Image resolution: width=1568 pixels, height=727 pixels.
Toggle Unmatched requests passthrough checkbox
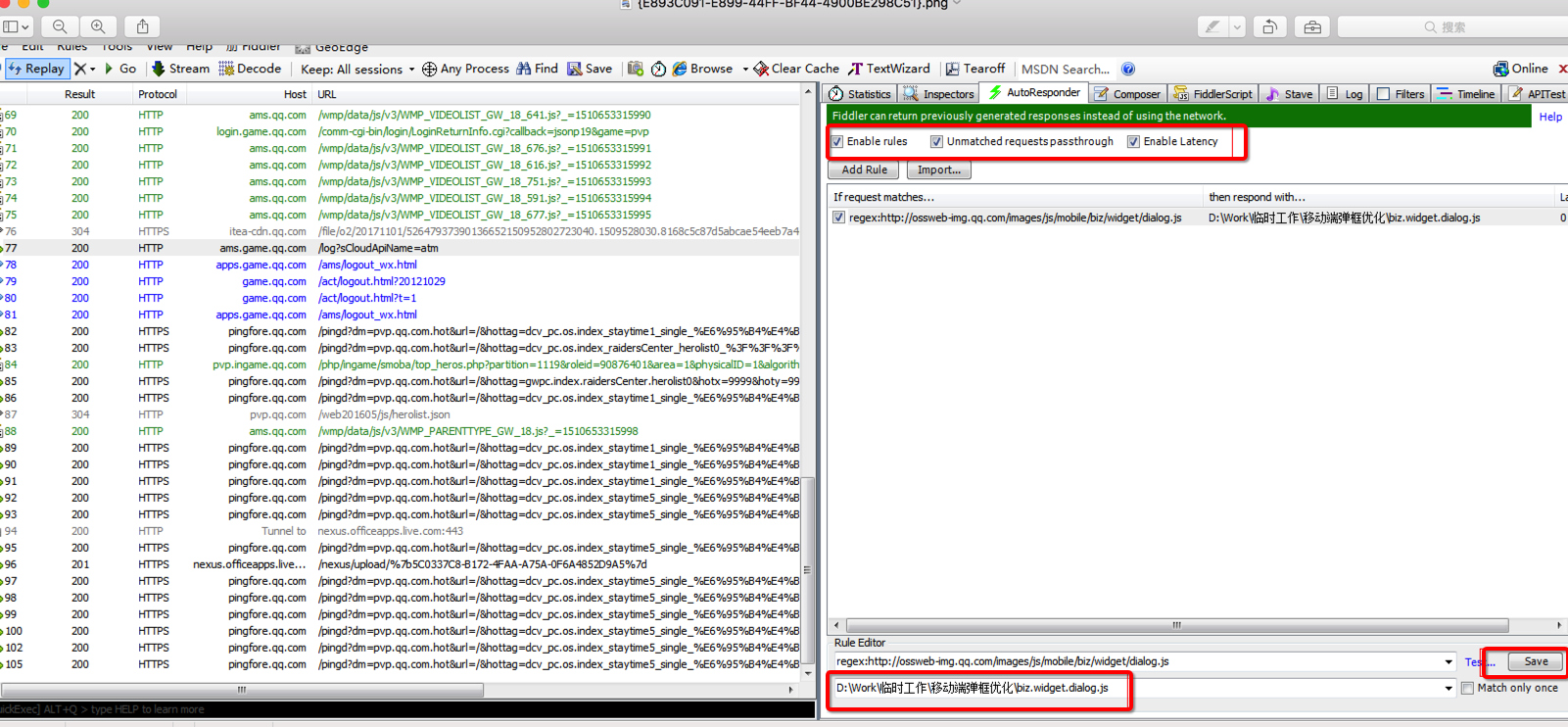coord(936,142)
